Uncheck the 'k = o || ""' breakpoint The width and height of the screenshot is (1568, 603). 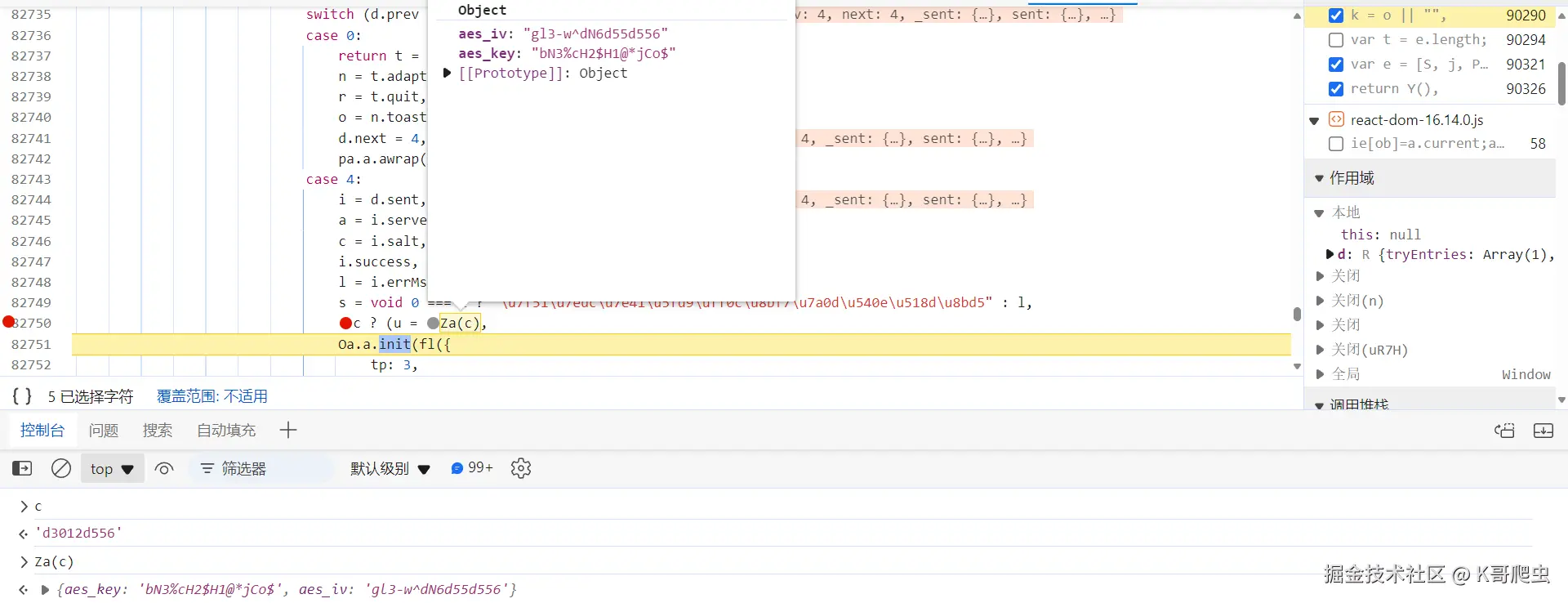(1336, 16)
